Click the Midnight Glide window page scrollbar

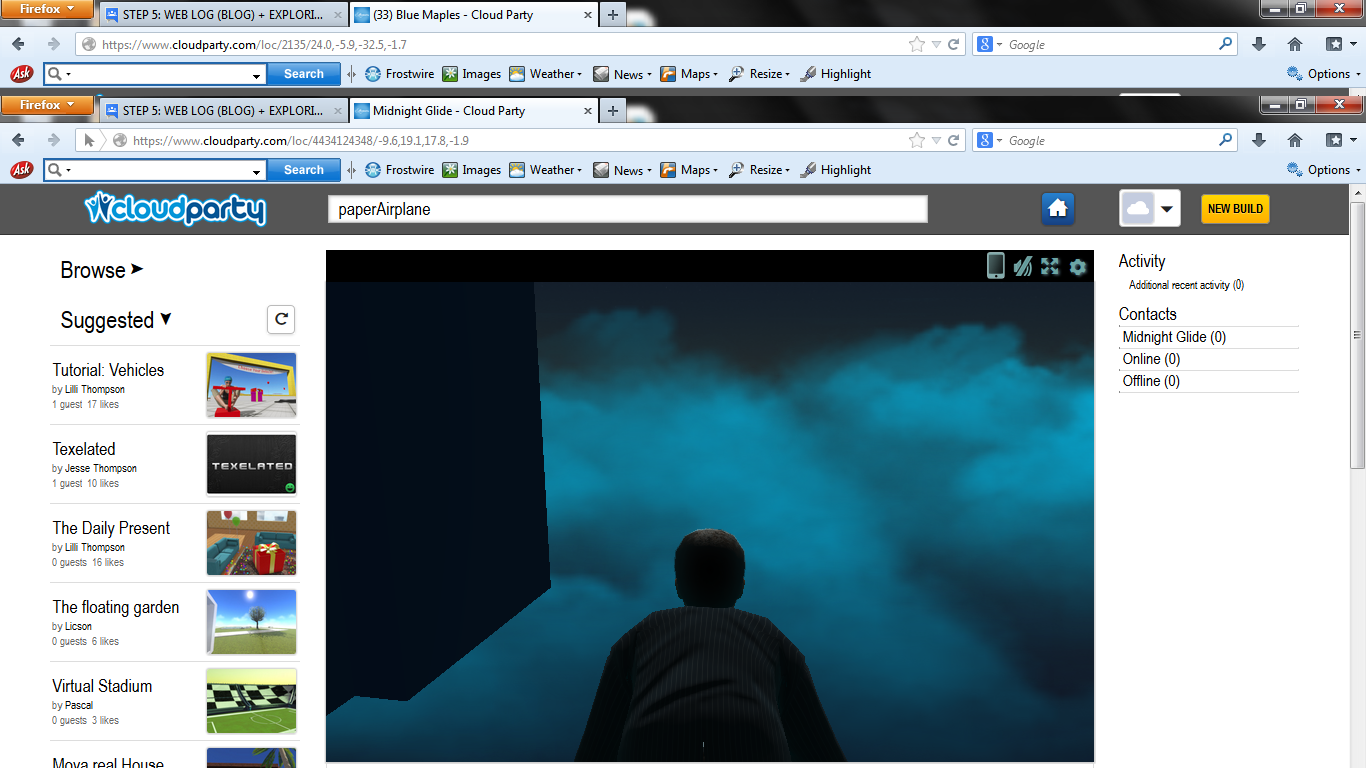click(x=1357, y=335)
